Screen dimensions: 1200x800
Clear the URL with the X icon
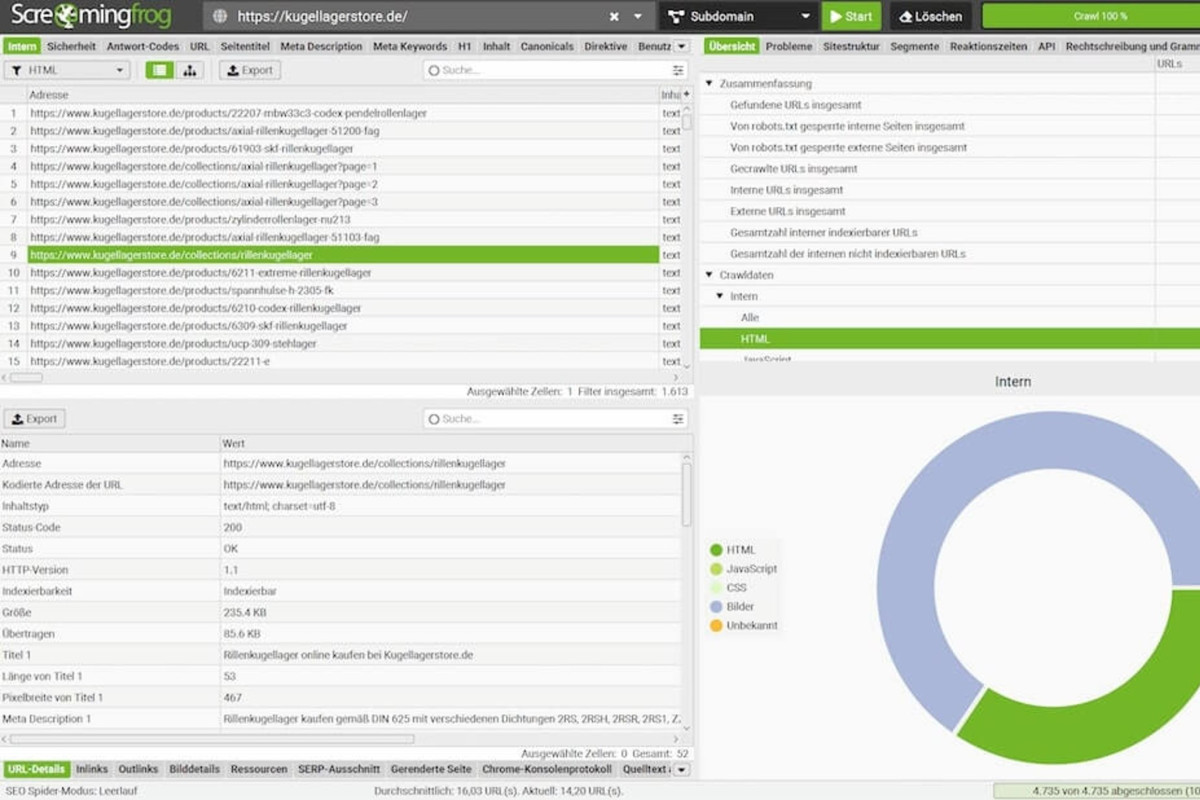click(614, 17)
